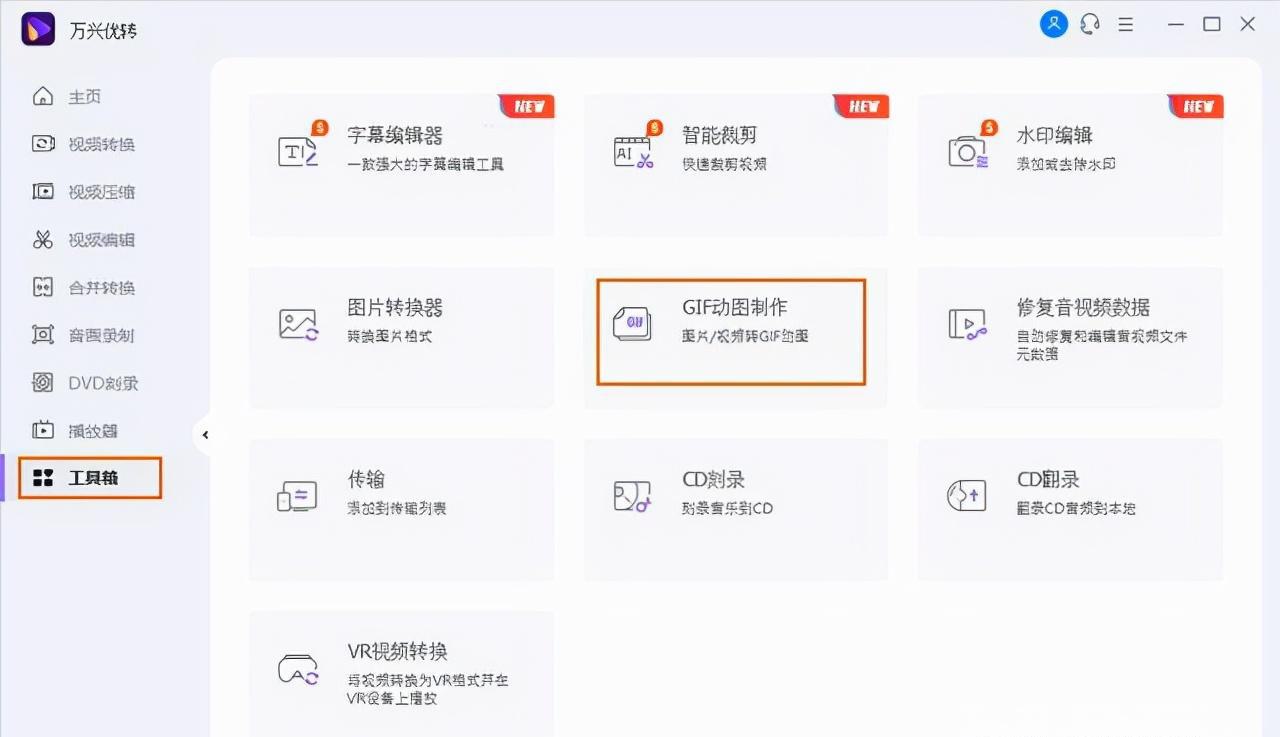
Task: Launch the 字幕编辑器 subtitle editor tool
Action: coord(401,166)
